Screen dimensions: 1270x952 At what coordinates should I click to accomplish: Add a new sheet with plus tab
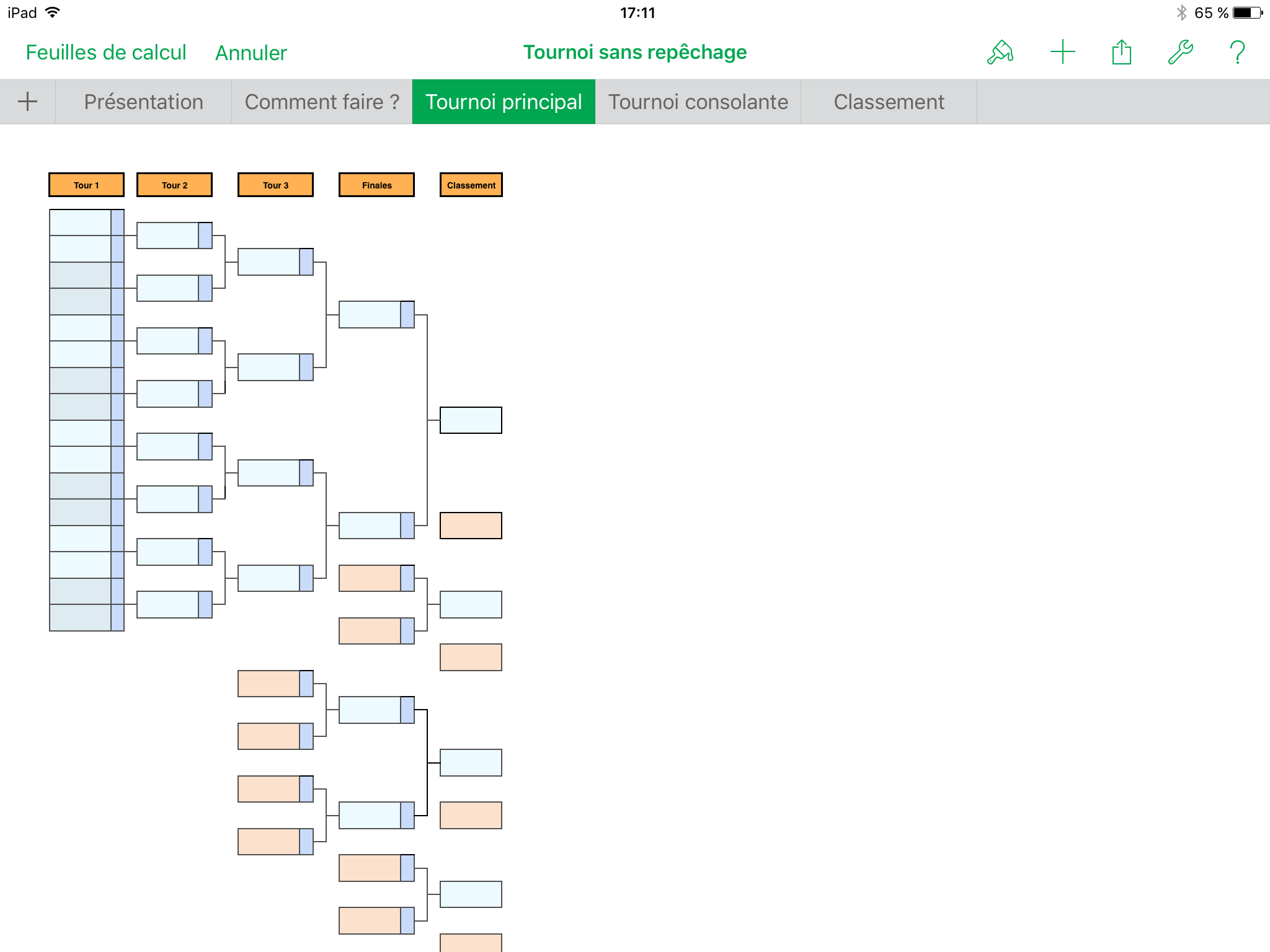27,102
